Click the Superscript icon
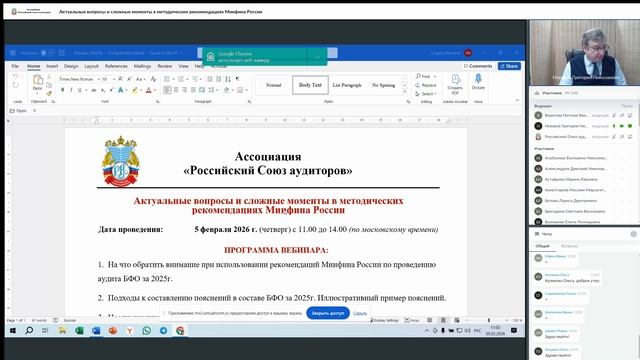Image resolution: width=640 pixels, height=360 pixels. 111,90
